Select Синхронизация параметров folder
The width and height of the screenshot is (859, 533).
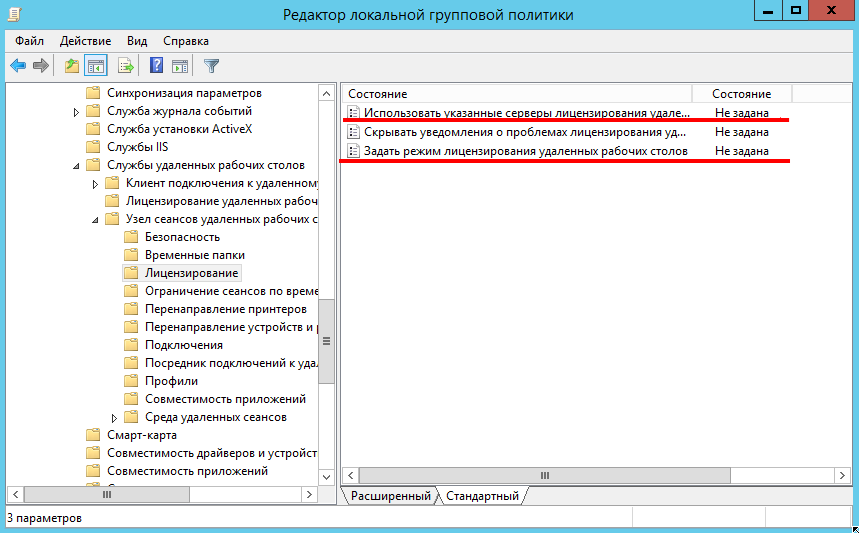tap(184, 93)
